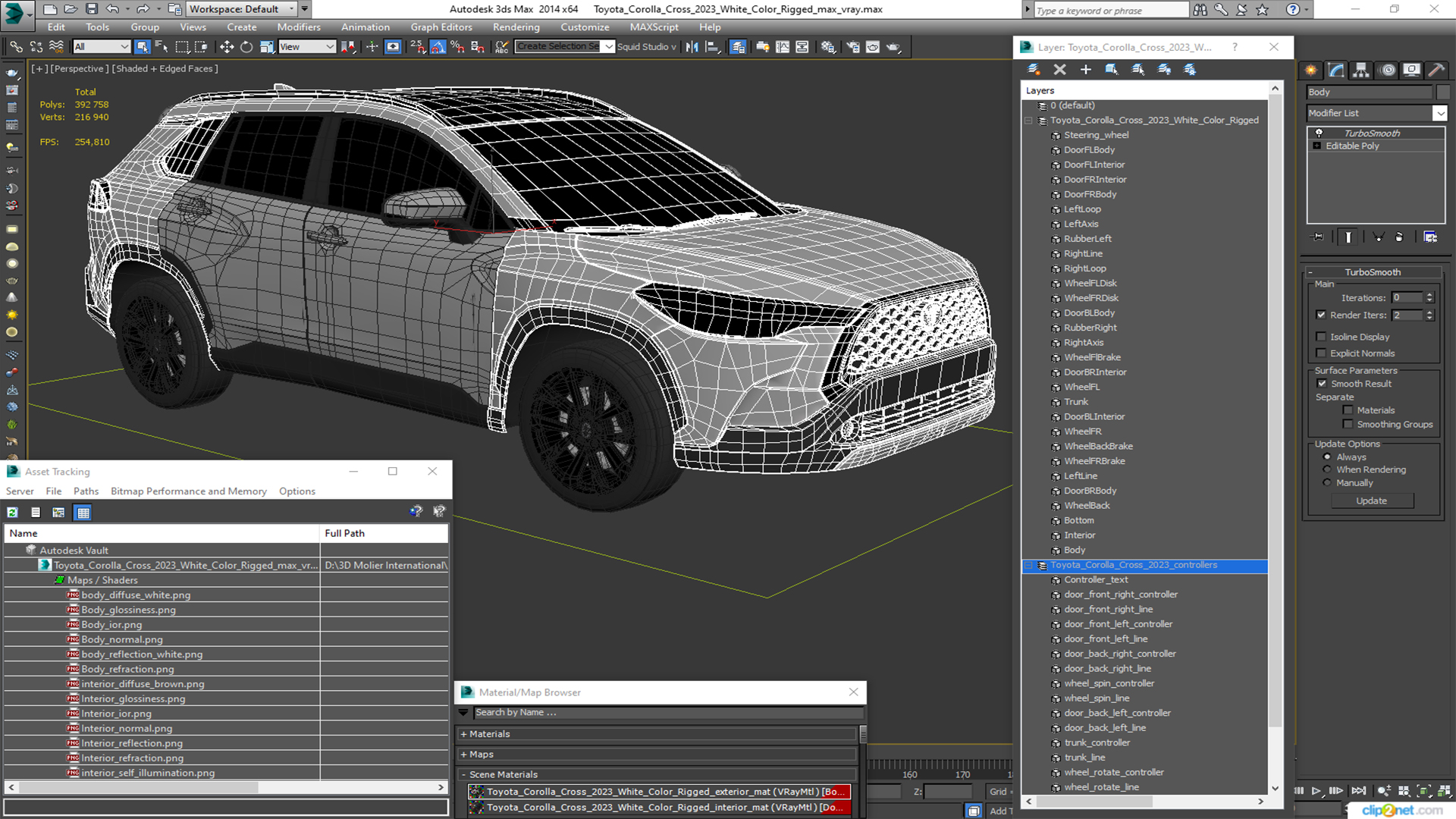The height and width of the screenshot is (819, 1456).
Task: Open the Create command panel tab
Action: coord(1311,70)
